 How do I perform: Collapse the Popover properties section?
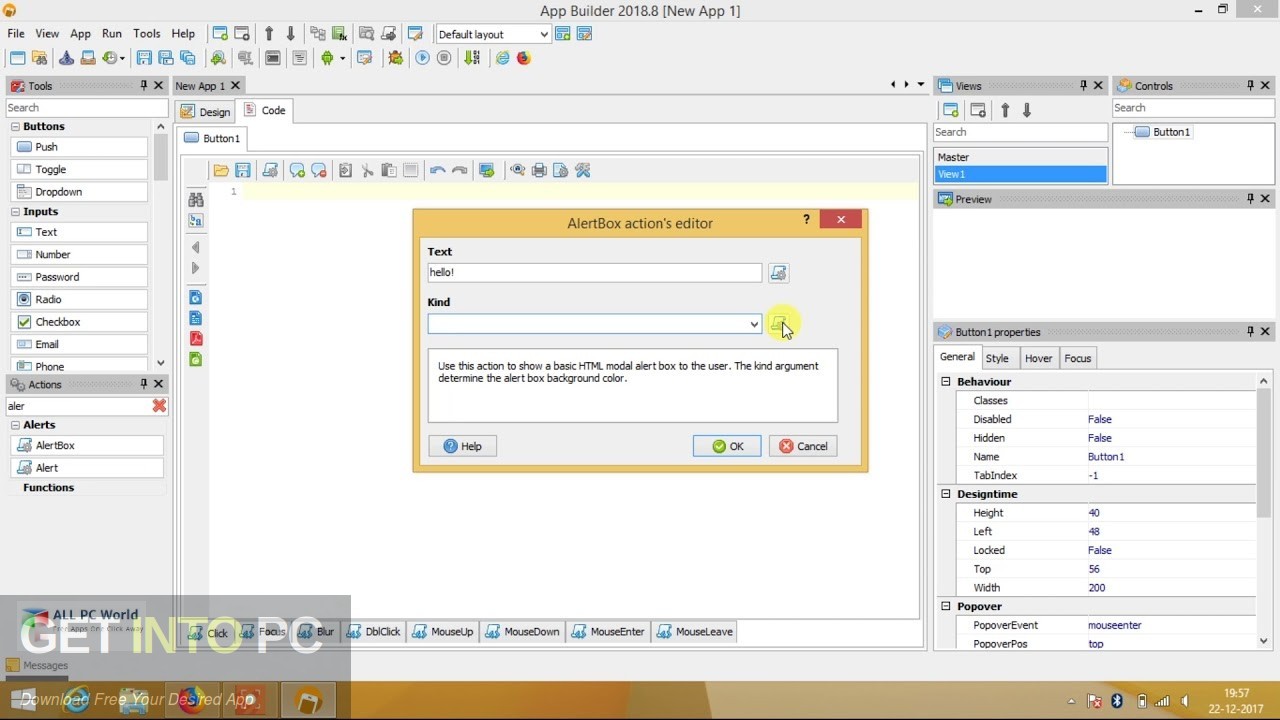946,606
